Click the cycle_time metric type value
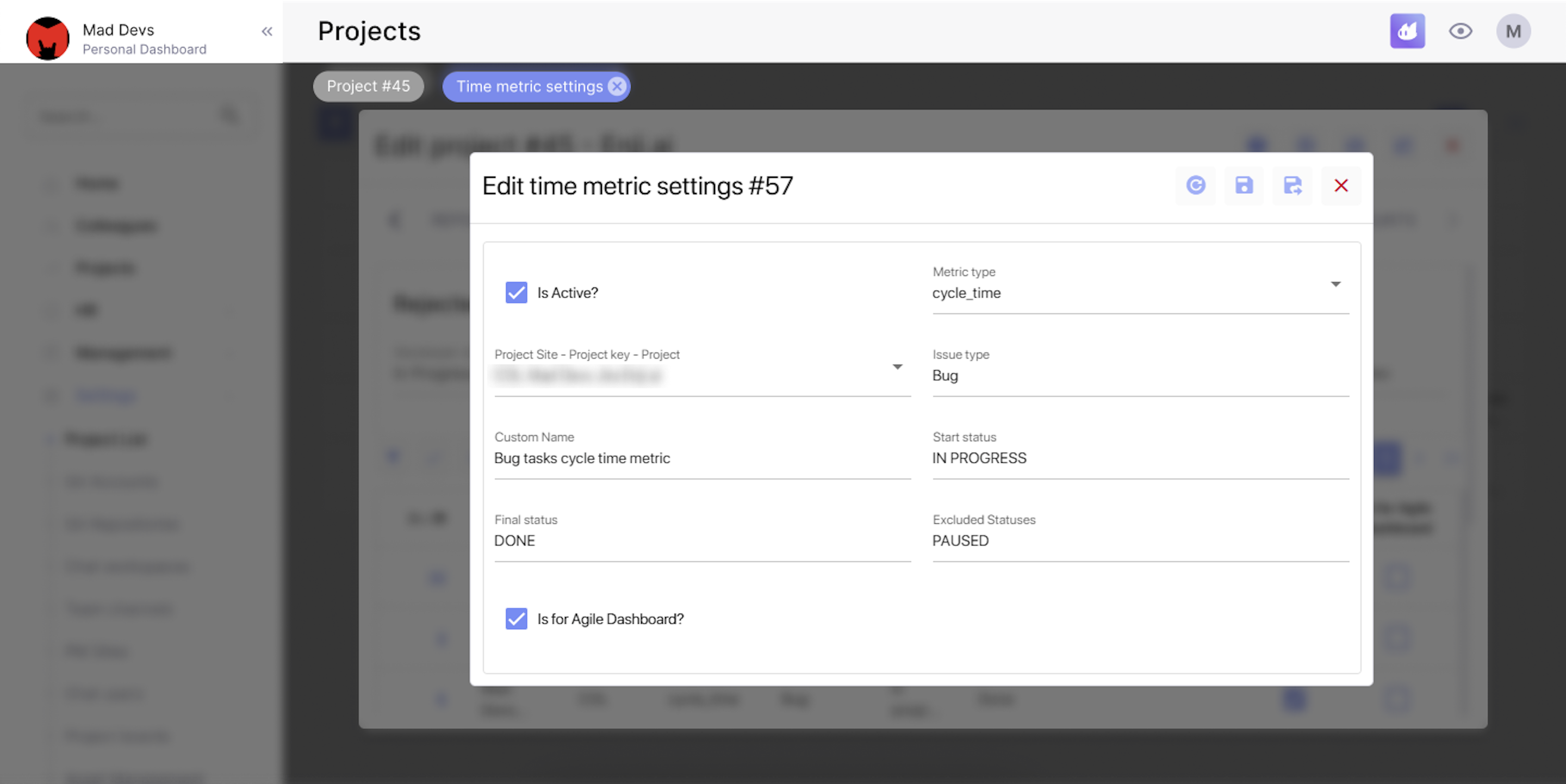The width and height of the screenshot is (1566, 784). point(966,293)
